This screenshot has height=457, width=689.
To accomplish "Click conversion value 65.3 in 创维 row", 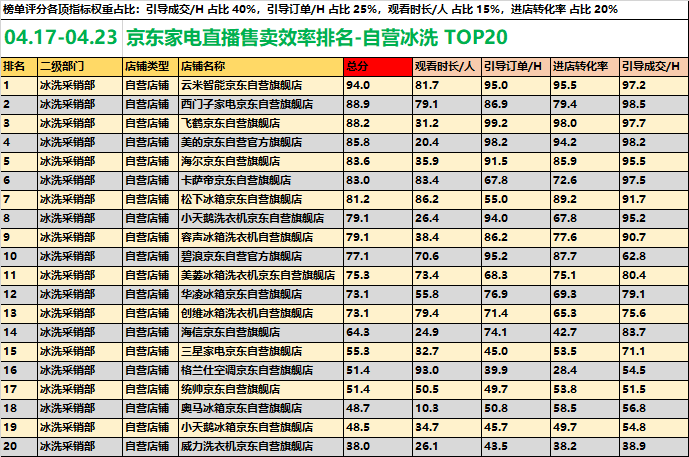I will click(x=585, y=313).
